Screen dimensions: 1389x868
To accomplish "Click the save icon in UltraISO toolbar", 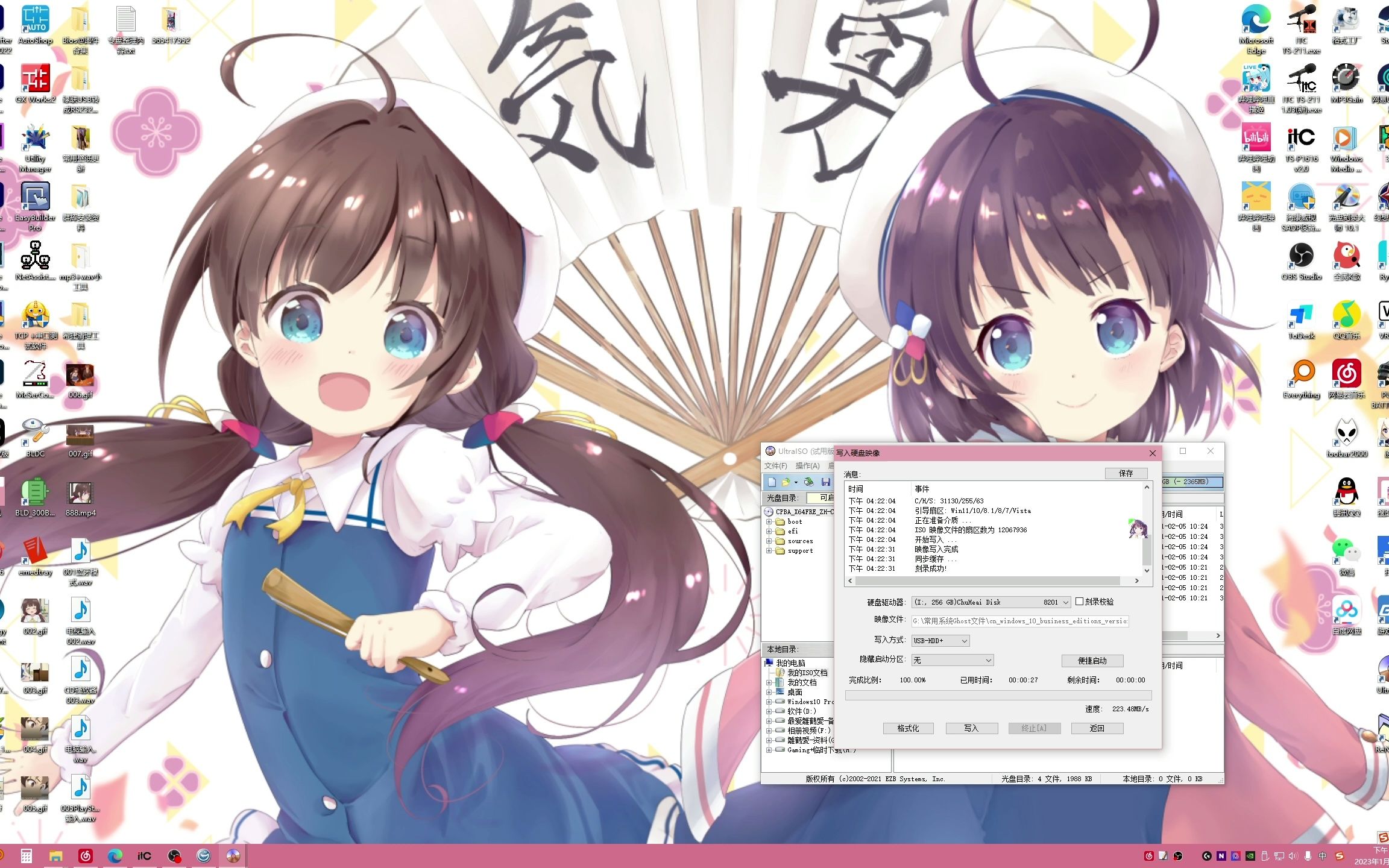I will (826, 482).
